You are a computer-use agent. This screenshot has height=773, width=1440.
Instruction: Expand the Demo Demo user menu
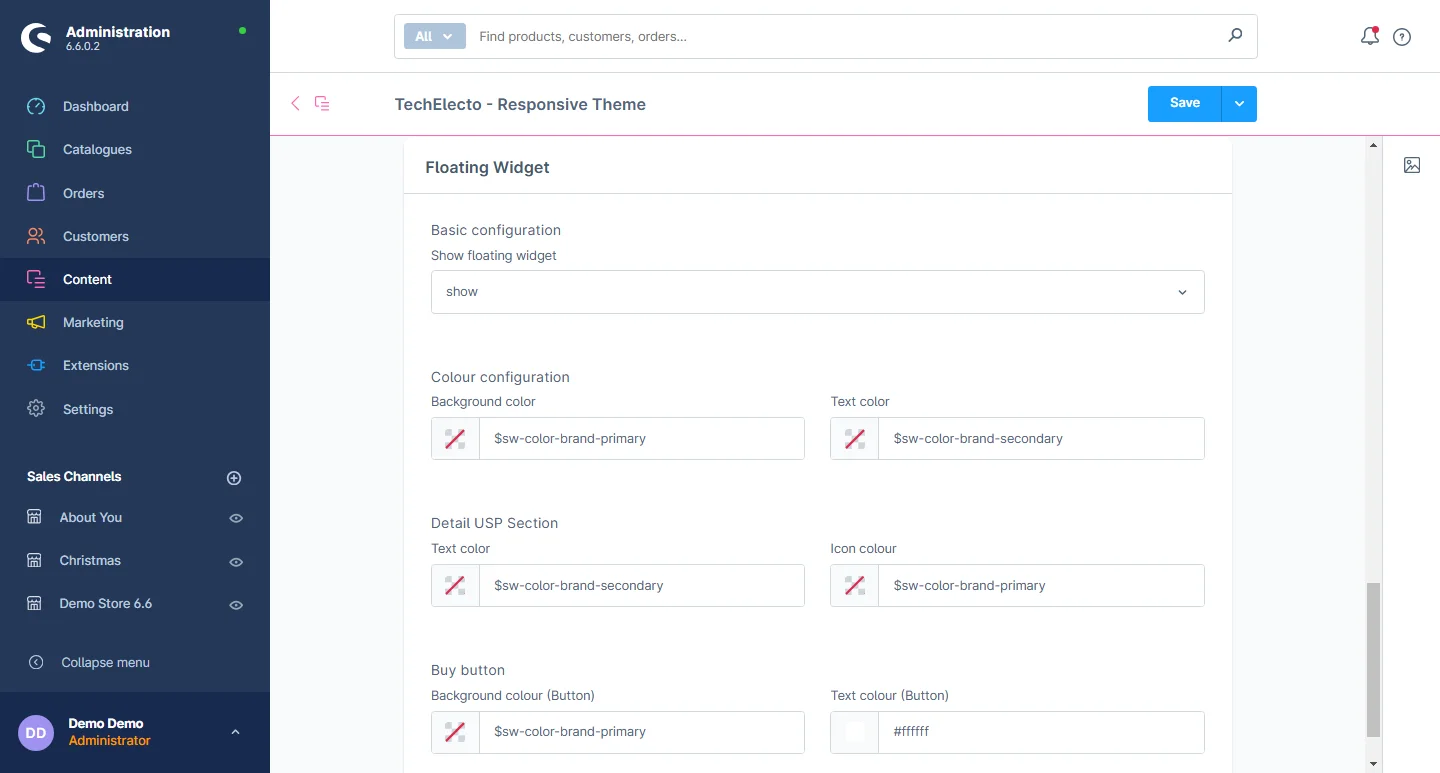point(235,732)
